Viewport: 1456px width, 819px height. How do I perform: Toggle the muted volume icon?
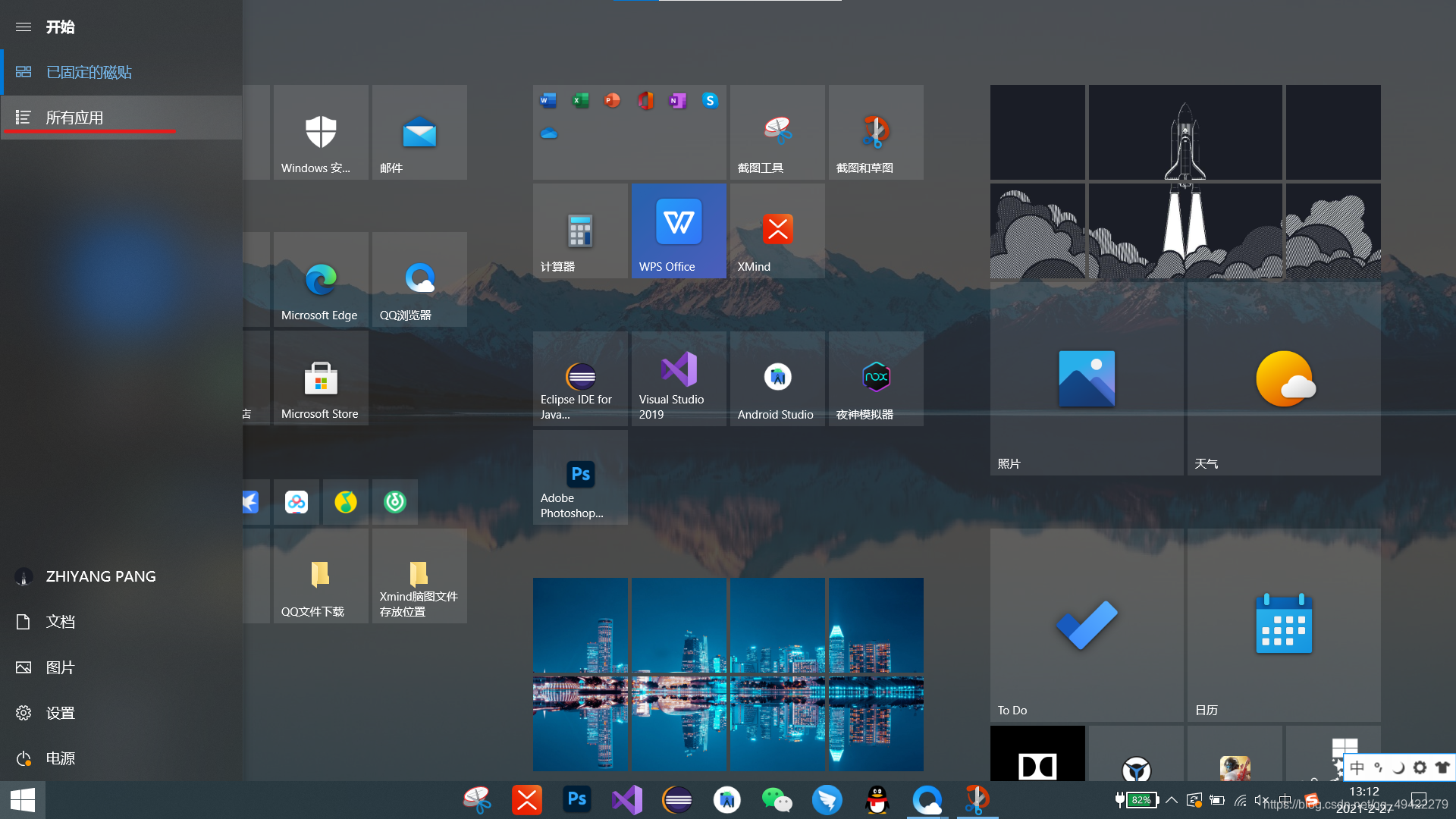coord(1262,800)
